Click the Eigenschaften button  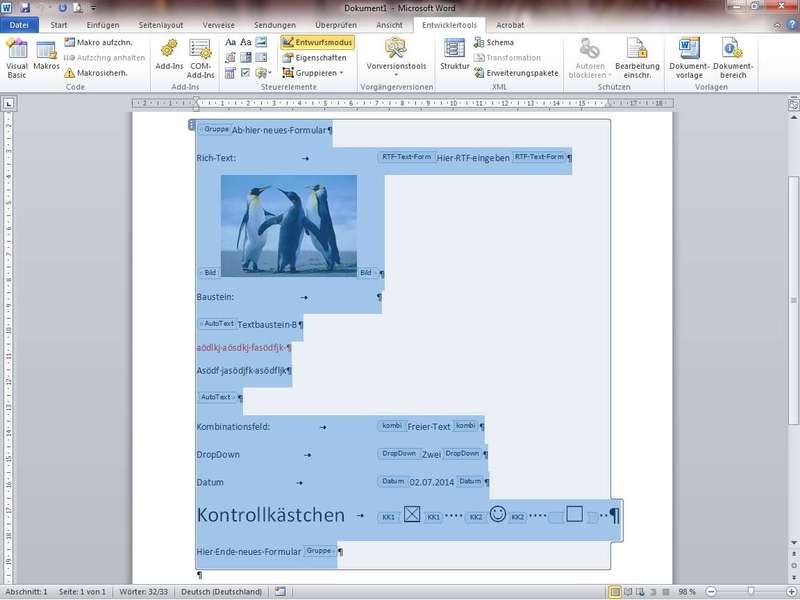pyautogui.click(x=314, y=58)
